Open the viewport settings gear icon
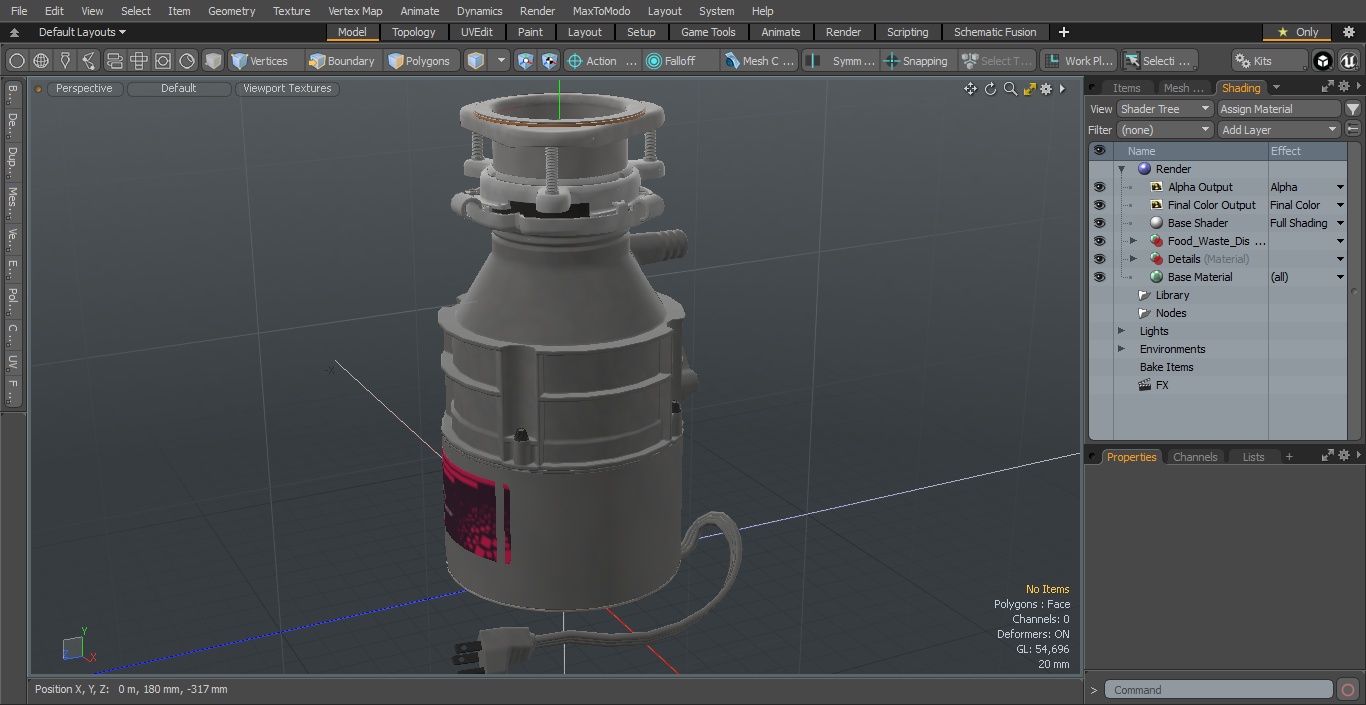Viewport: 1366px width, 705px height. tap(1046, 89)
